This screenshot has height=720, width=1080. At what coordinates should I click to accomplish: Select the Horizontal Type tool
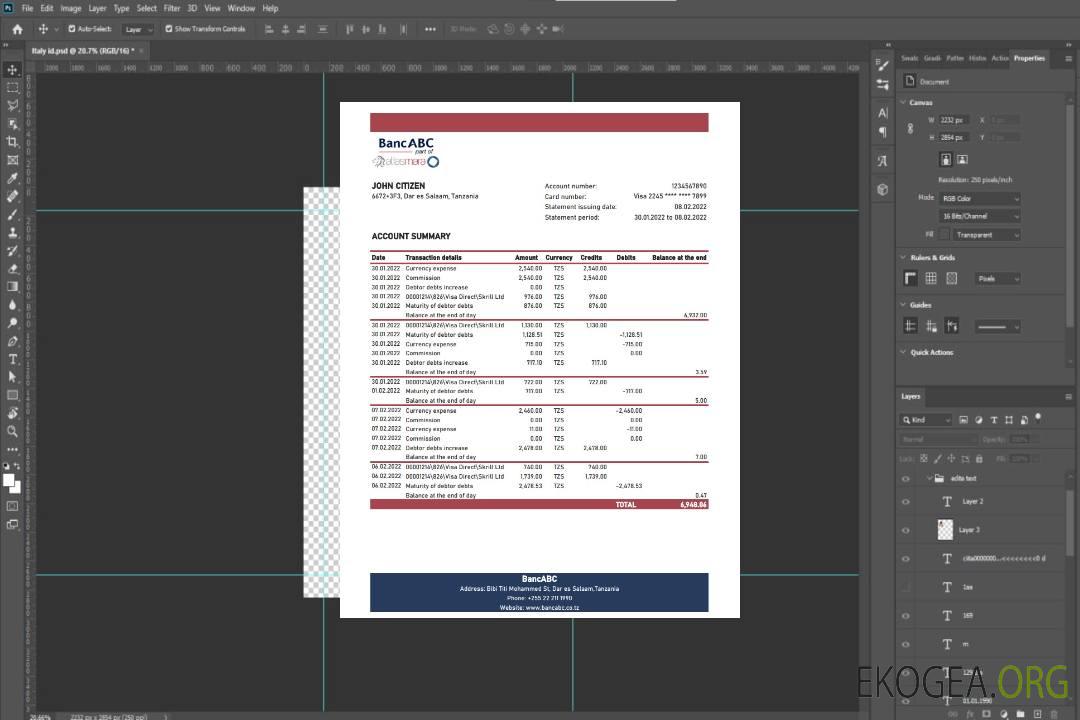coord(13,359)
